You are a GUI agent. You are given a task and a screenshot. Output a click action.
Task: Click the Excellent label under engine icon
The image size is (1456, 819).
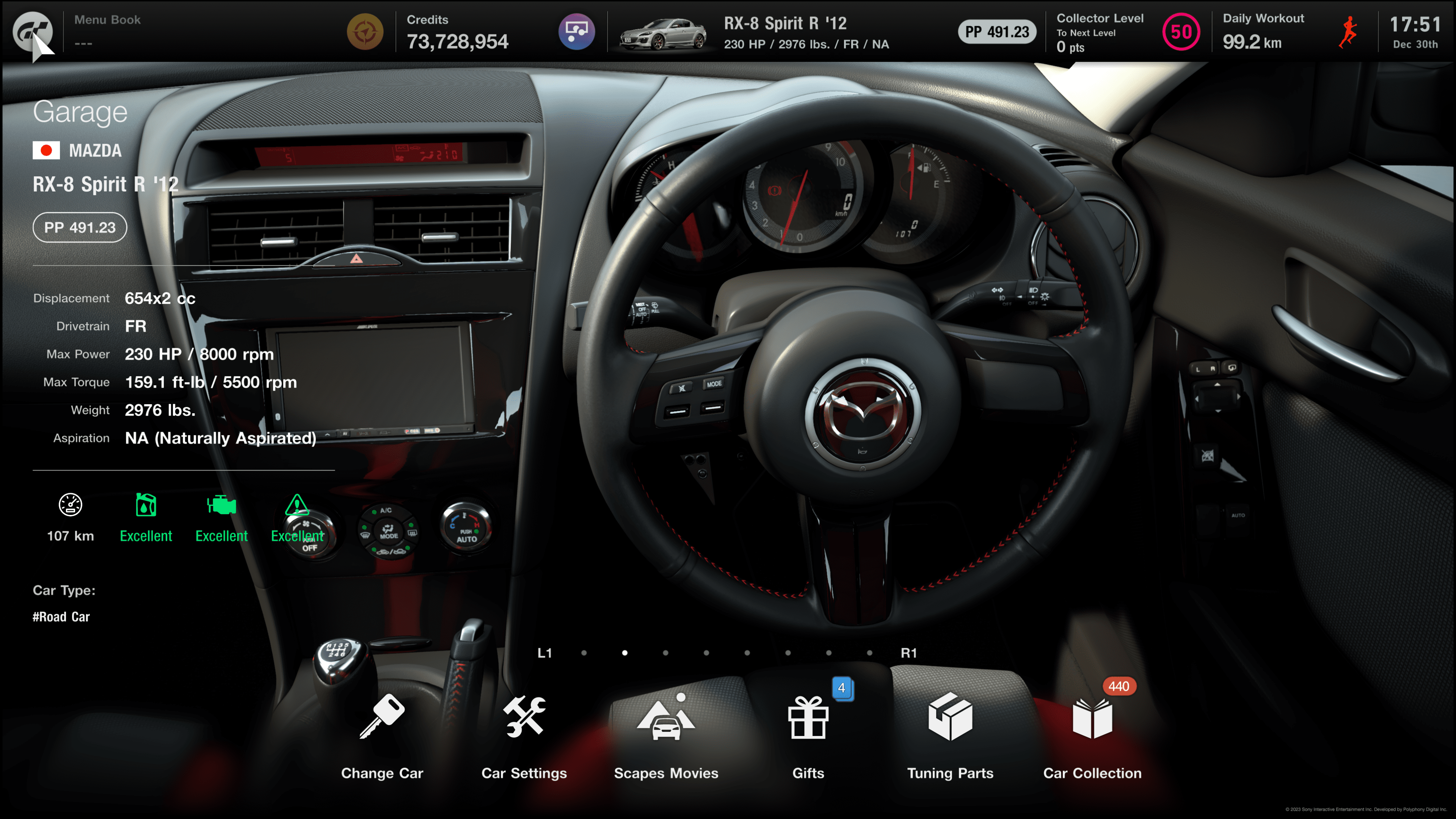[x=221, y=536]
